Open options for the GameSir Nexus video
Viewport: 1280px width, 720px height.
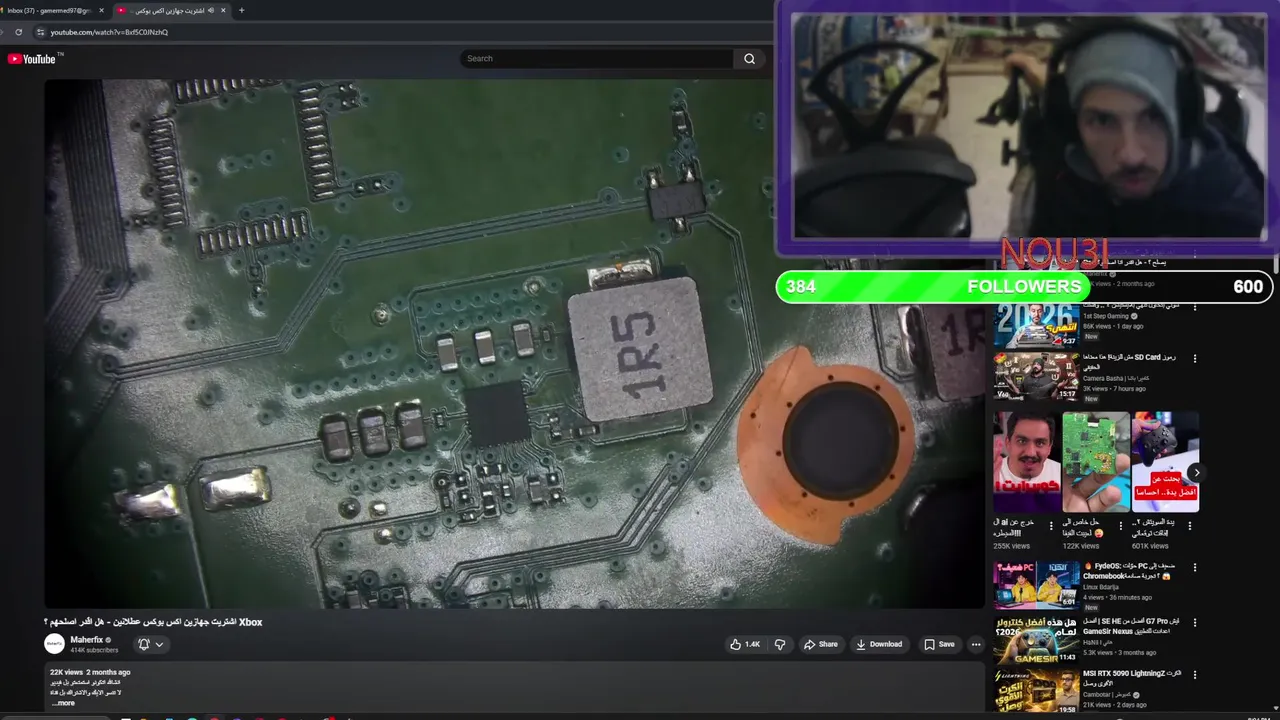coord(1194,622)
